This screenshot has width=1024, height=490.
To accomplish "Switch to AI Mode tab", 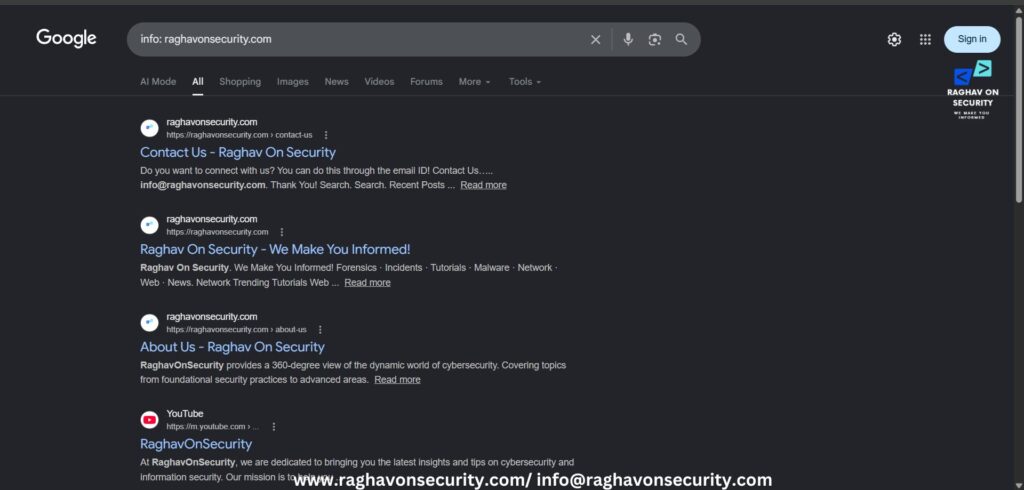I will [x=158, y=82].
